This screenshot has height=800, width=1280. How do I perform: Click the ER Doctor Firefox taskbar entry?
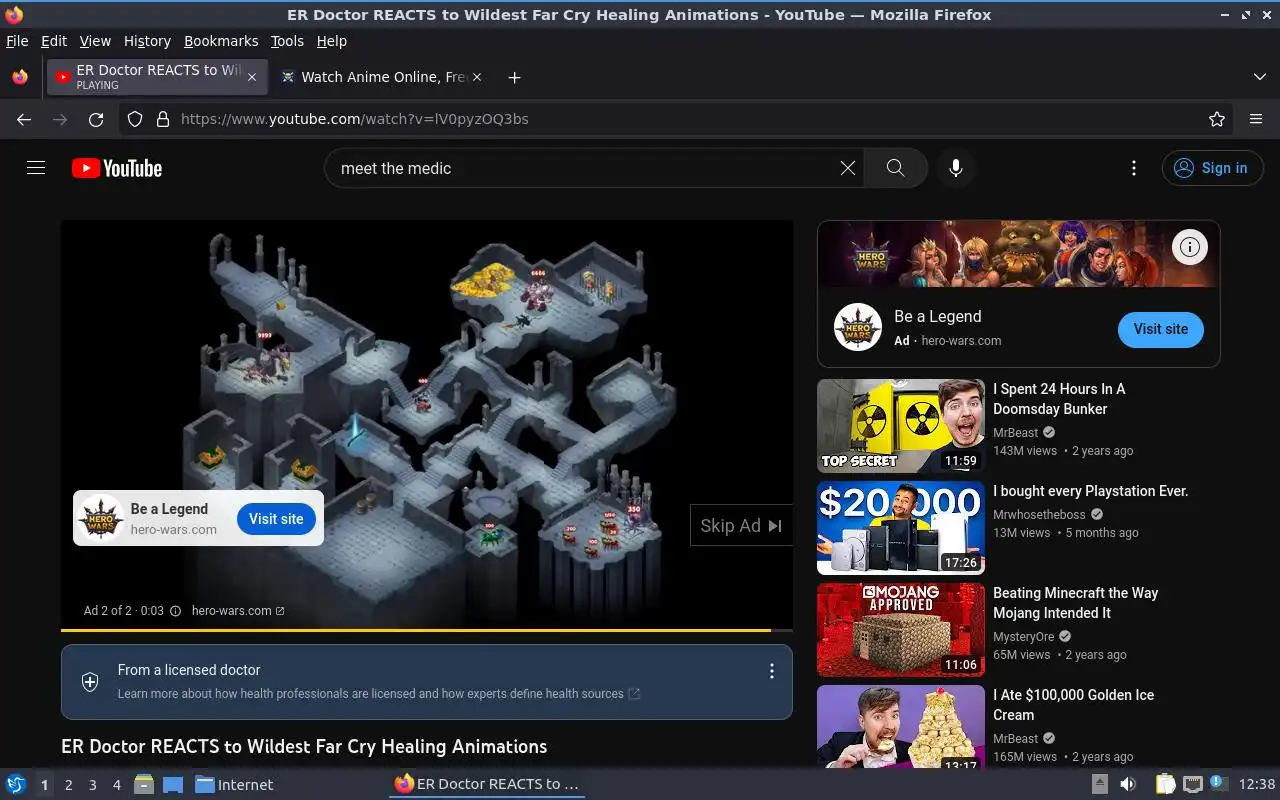[487, 784]
